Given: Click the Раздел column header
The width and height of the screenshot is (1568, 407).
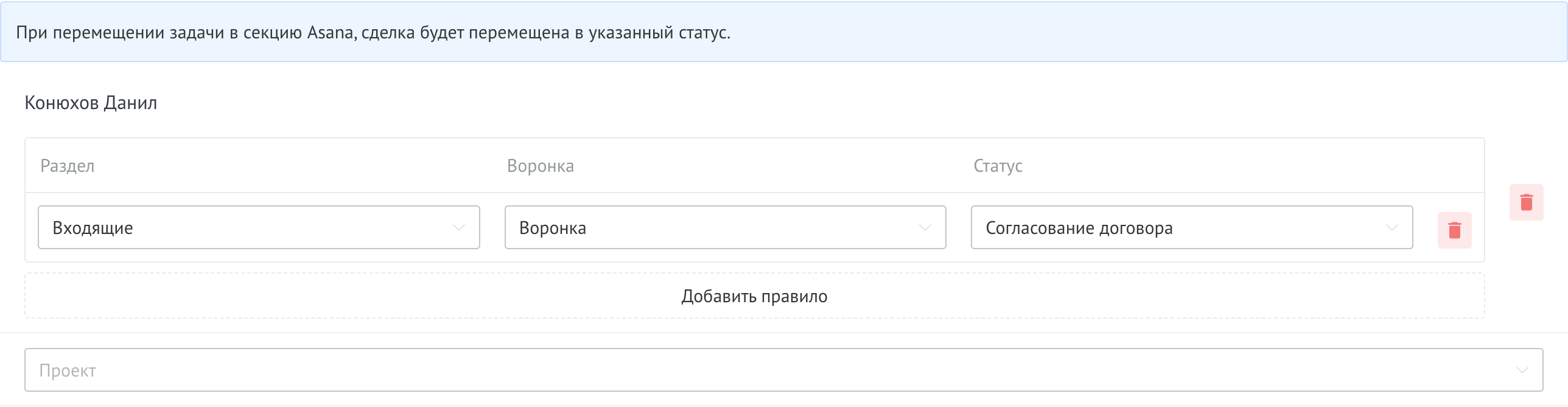Looking at the screenshot, I should 67,165.
